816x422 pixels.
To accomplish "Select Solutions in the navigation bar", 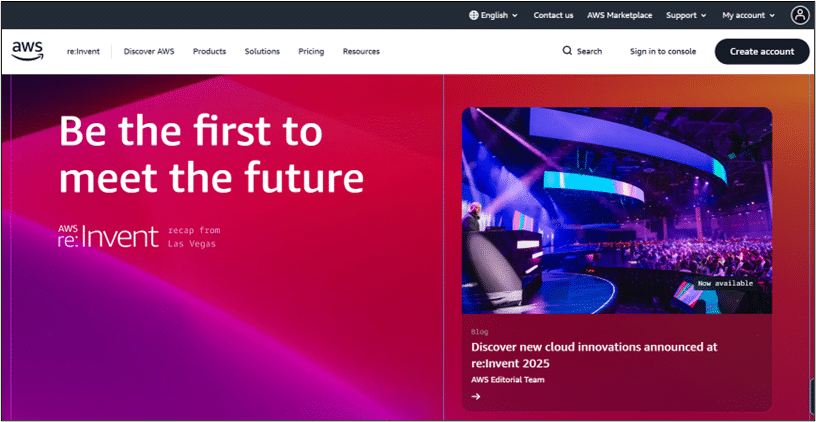I will pyautogui.click(x=262, y=51).
